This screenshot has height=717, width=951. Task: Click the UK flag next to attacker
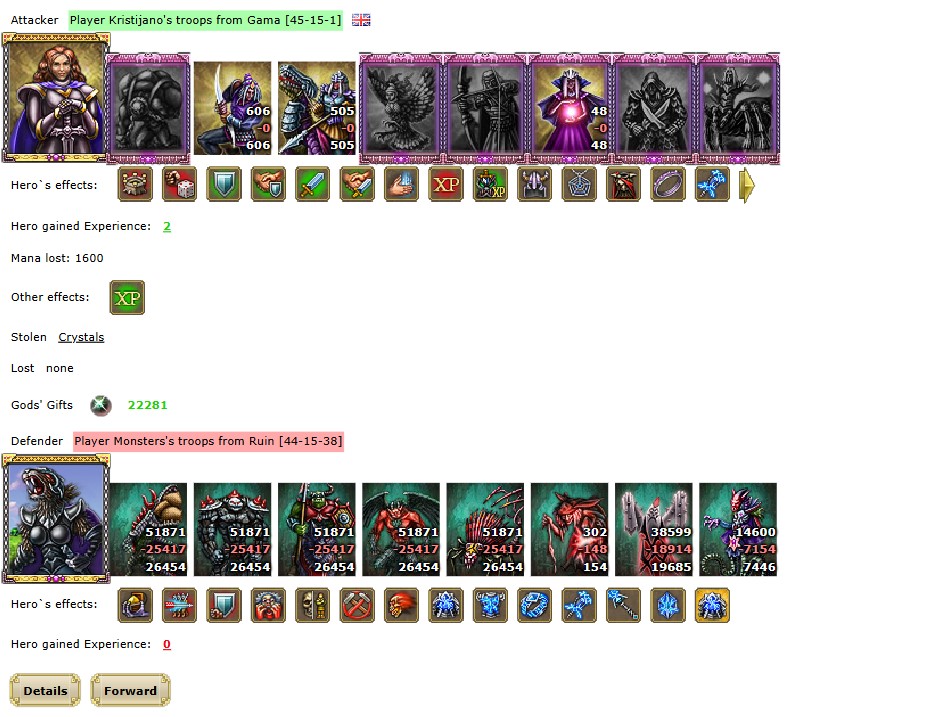point(361,20)
